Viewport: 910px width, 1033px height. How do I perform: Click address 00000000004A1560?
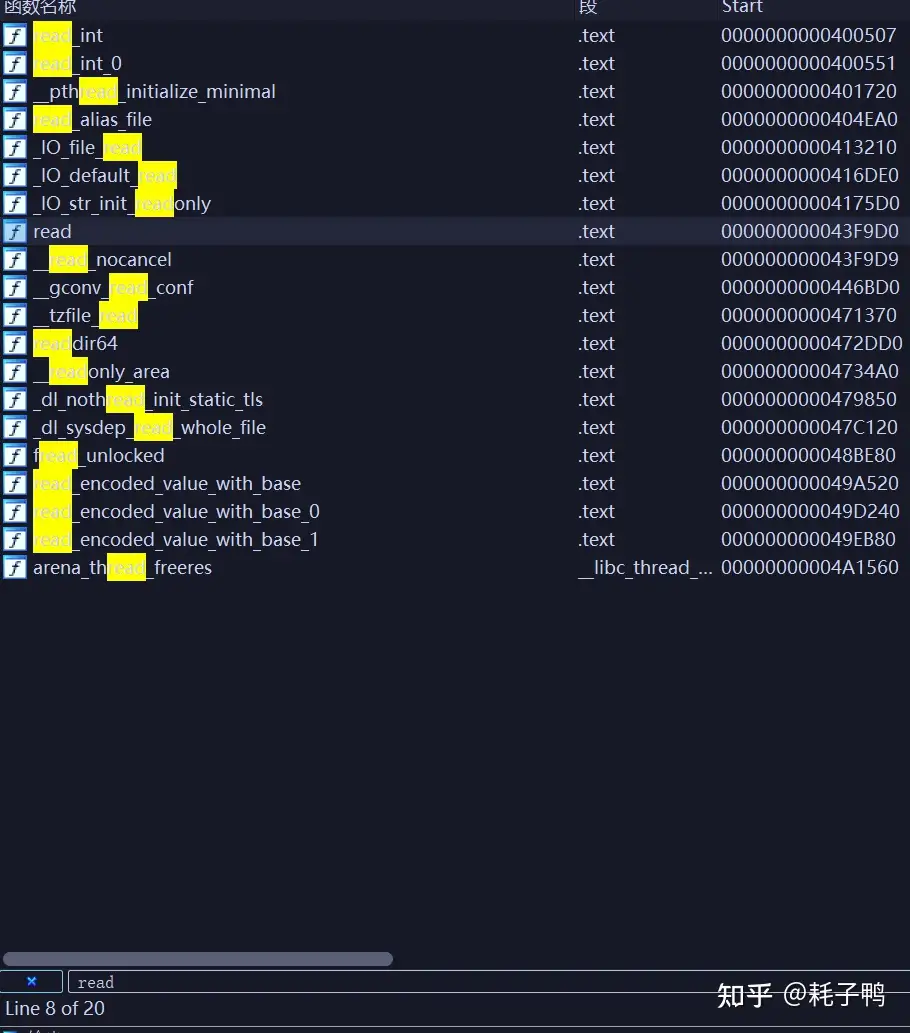pyautogui.click(x=810, y=568)
